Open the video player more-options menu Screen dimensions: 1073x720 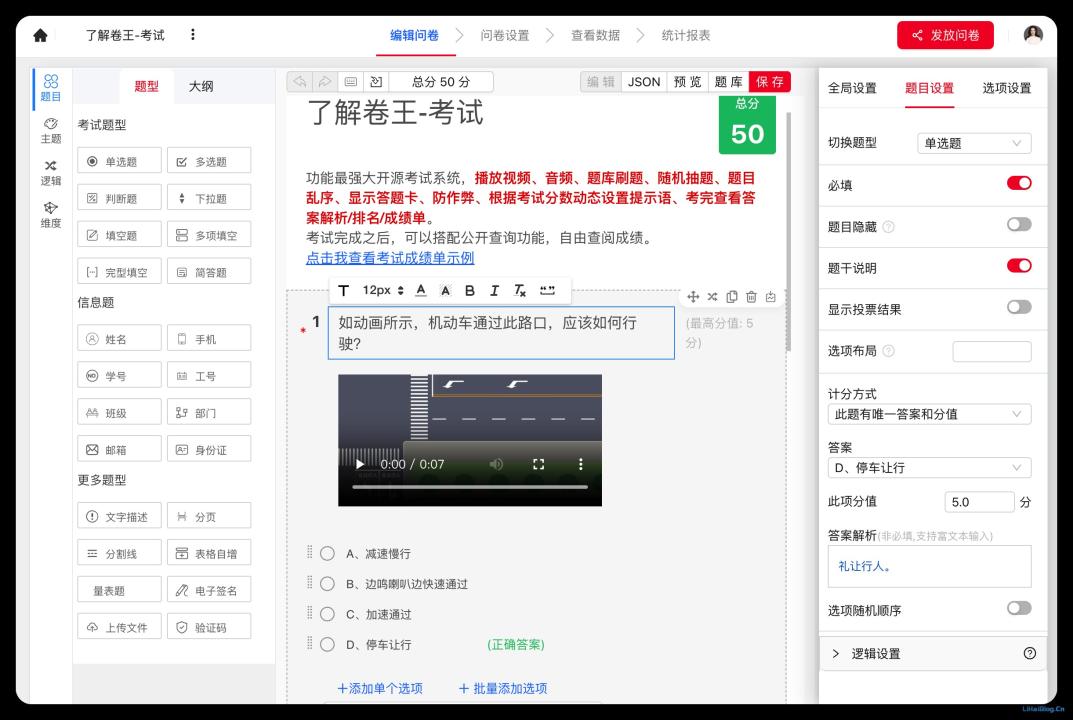pos(580,464)
